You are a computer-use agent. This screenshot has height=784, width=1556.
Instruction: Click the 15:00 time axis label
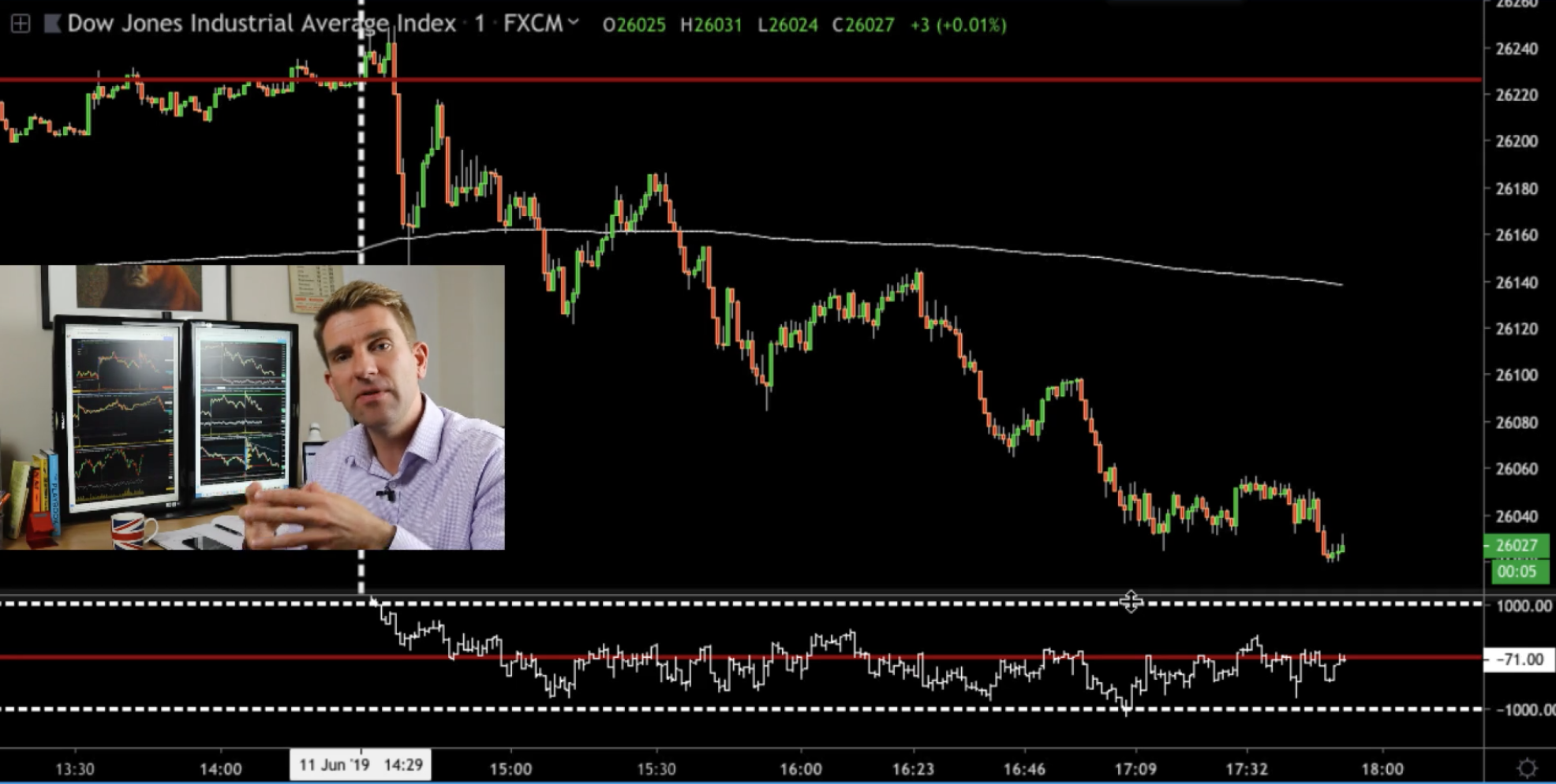pos(511,768)
